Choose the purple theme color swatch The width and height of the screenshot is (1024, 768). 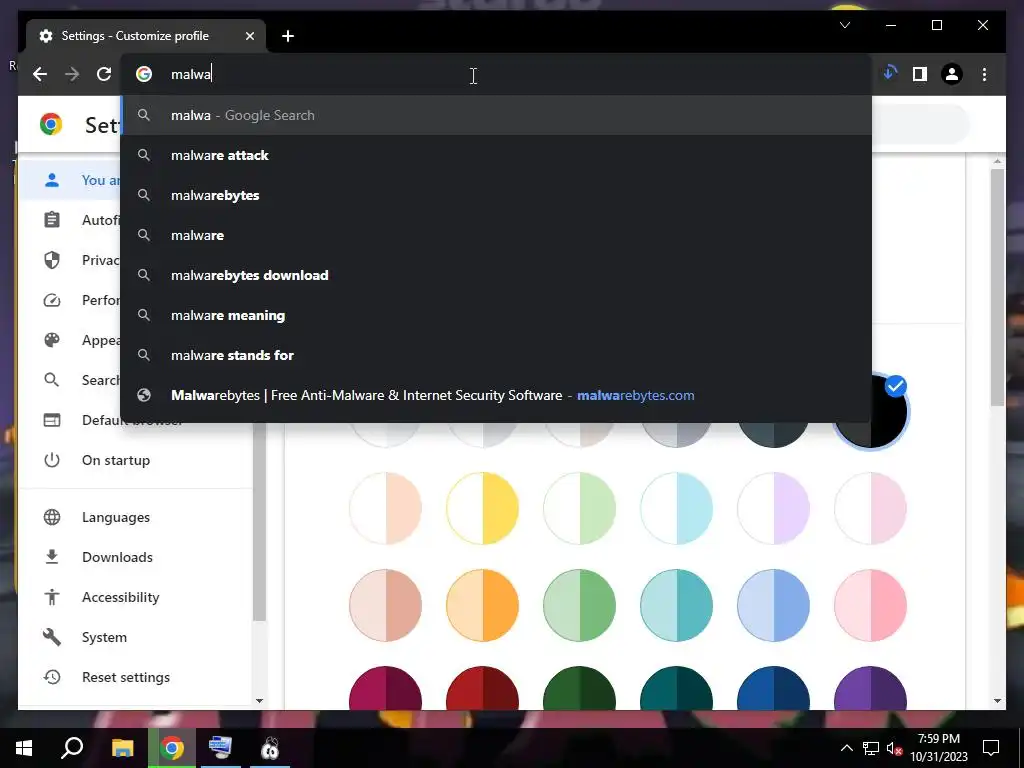[x=870, y=688]
